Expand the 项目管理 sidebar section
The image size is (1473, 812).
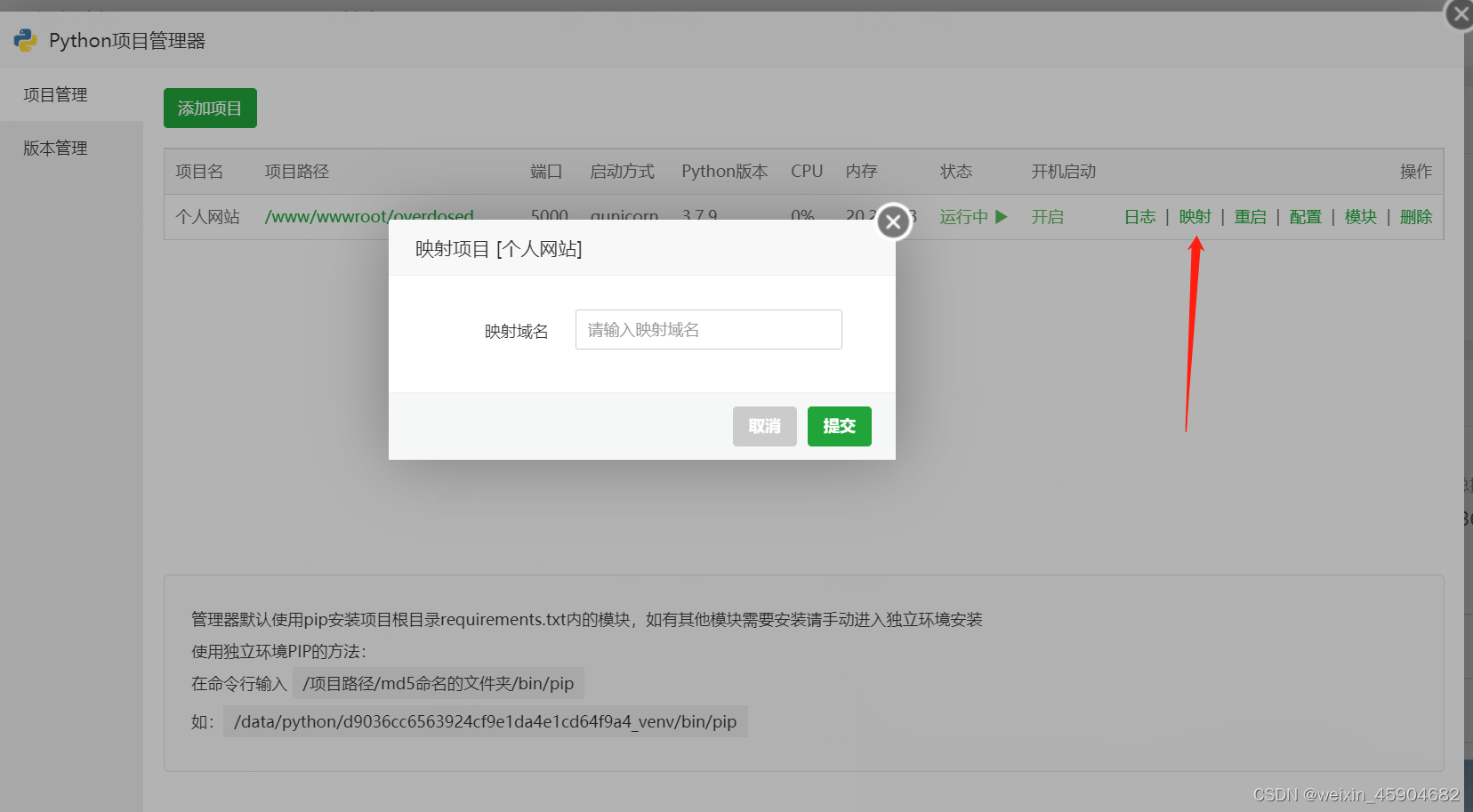point(53,94)
